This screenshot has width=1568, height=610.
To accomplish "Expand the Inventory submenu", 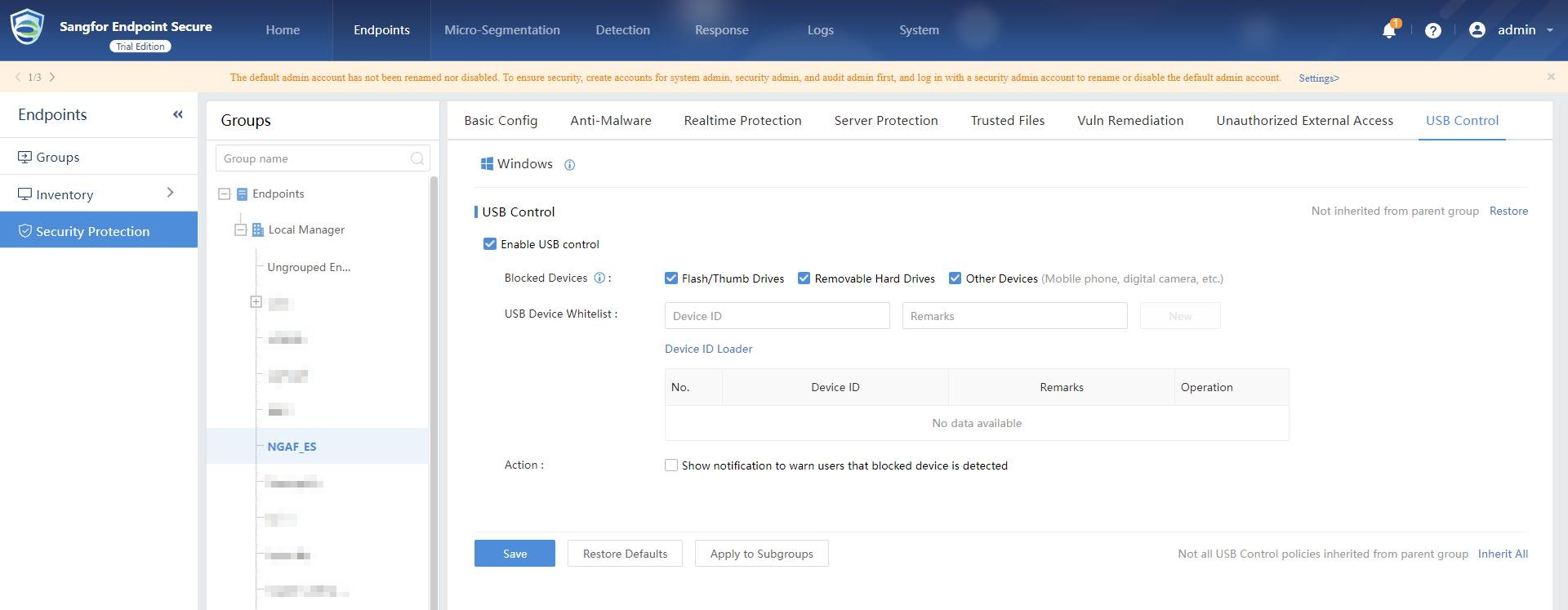I will pyautogui.click(x=170, y=193).
